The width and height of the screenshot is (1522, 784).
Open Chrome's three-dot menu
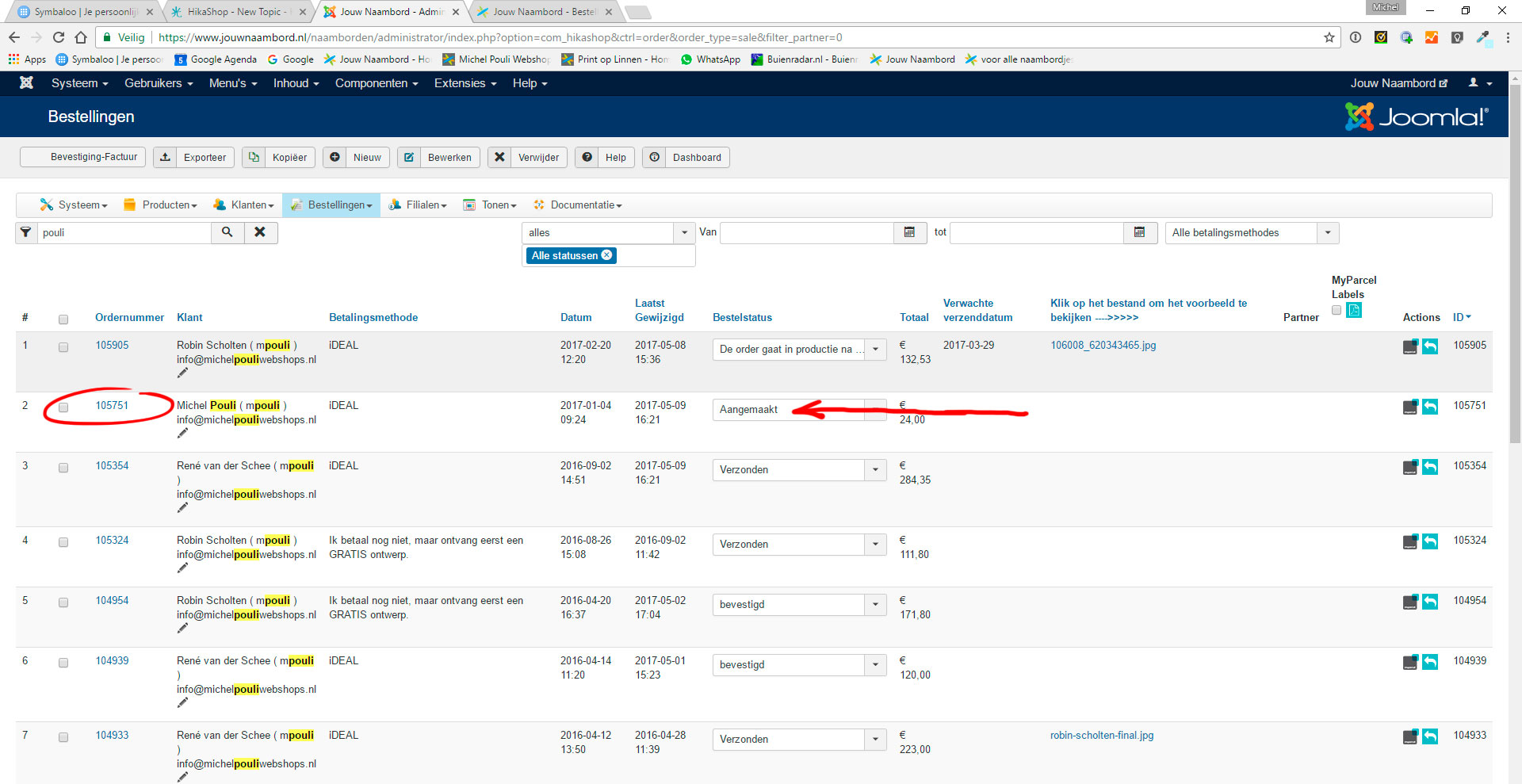[x=1508, y=37]
